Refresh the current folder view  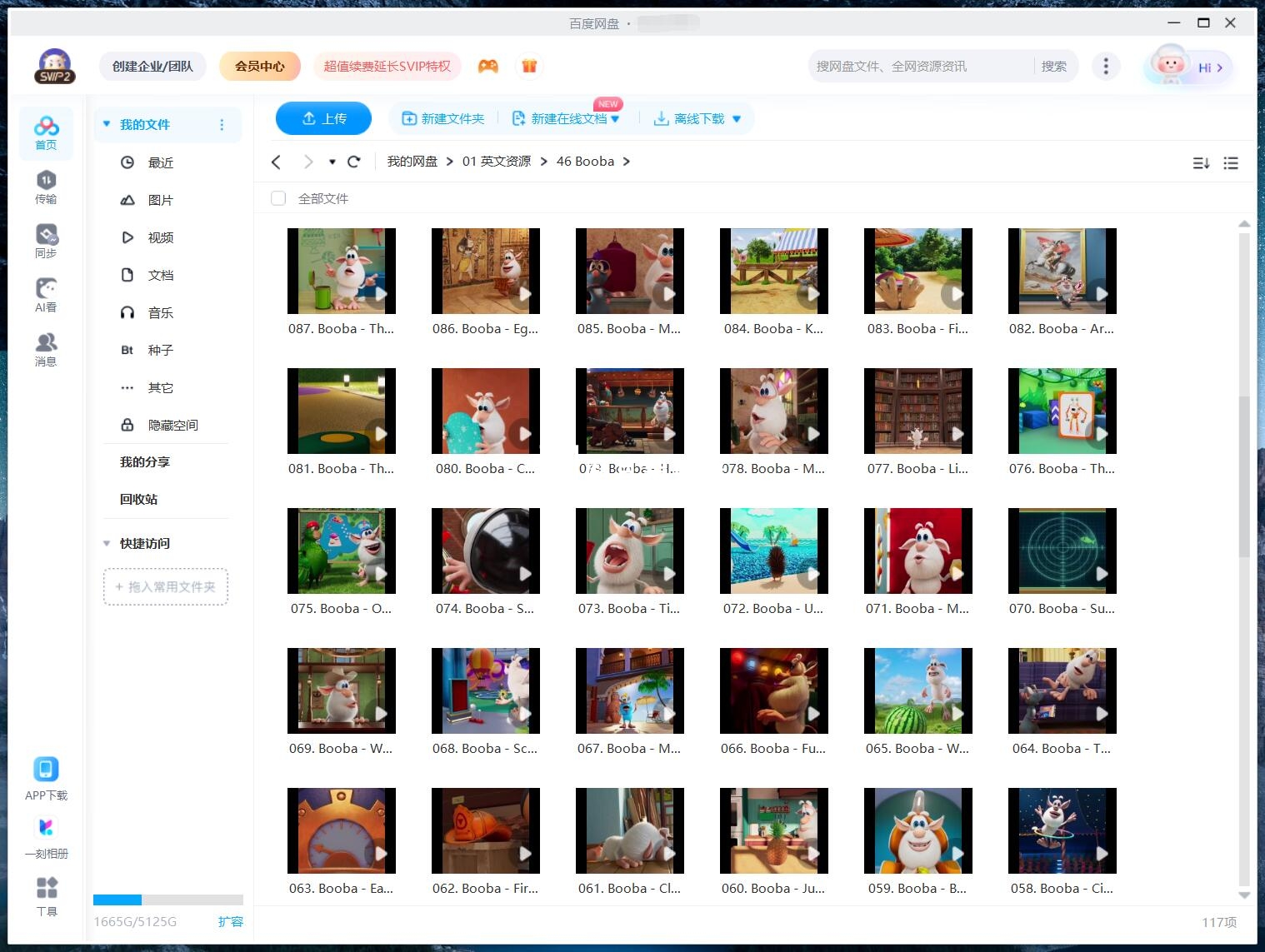[x=354, y=161]
